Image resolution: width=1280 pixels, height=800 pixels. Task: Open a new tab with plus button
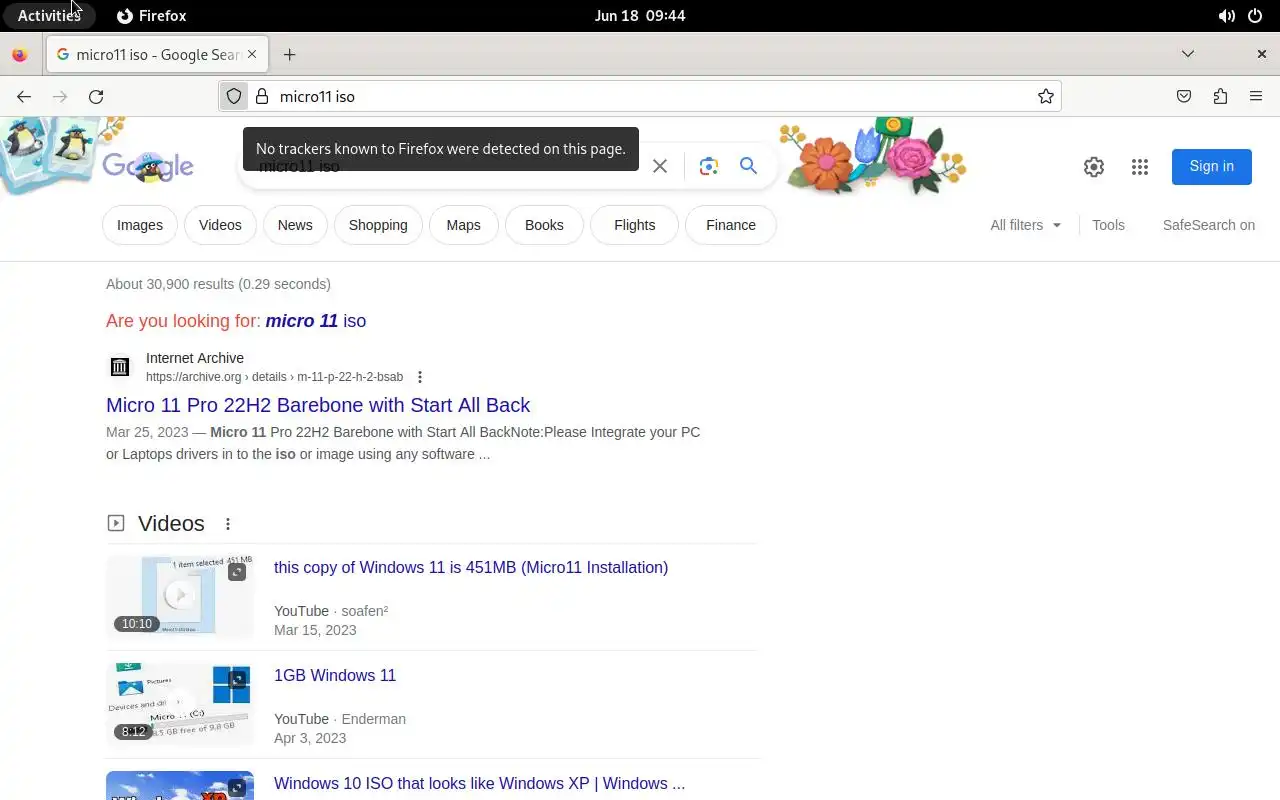coord(289,54)
